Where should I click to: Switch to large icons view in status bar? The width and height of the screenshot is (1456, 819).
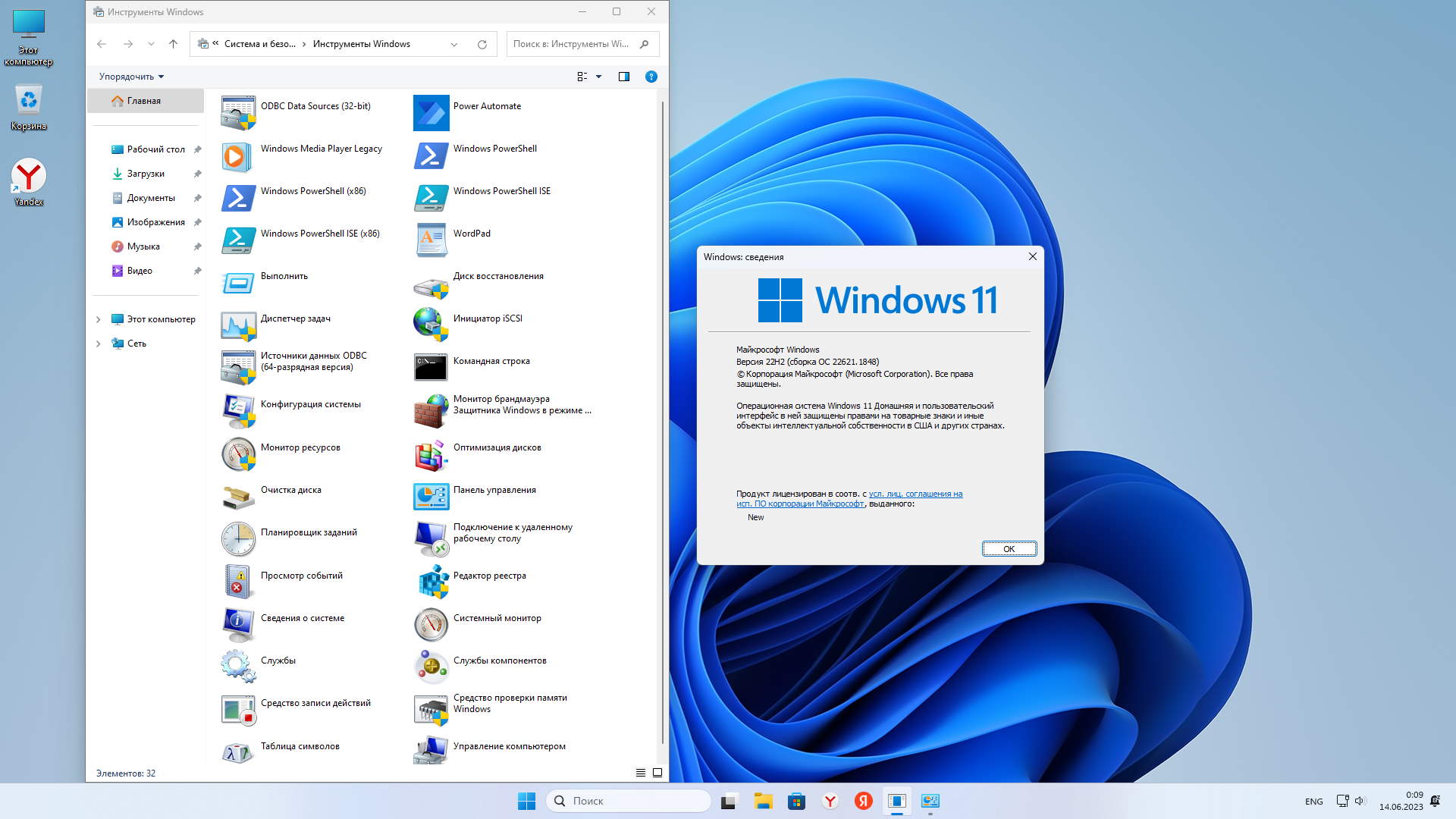(x=657, y=773)
